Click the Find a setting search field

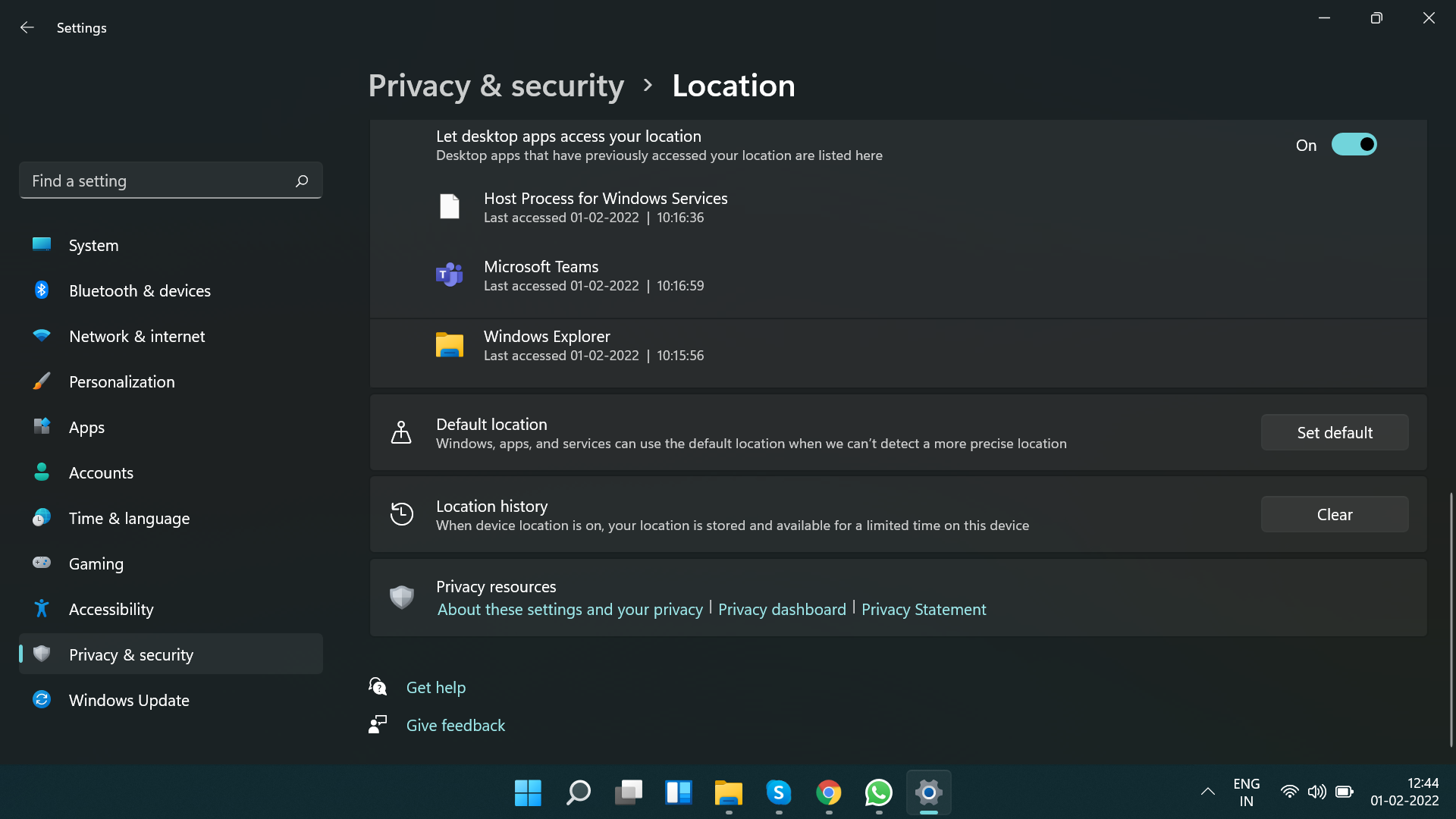coord(159,181)
